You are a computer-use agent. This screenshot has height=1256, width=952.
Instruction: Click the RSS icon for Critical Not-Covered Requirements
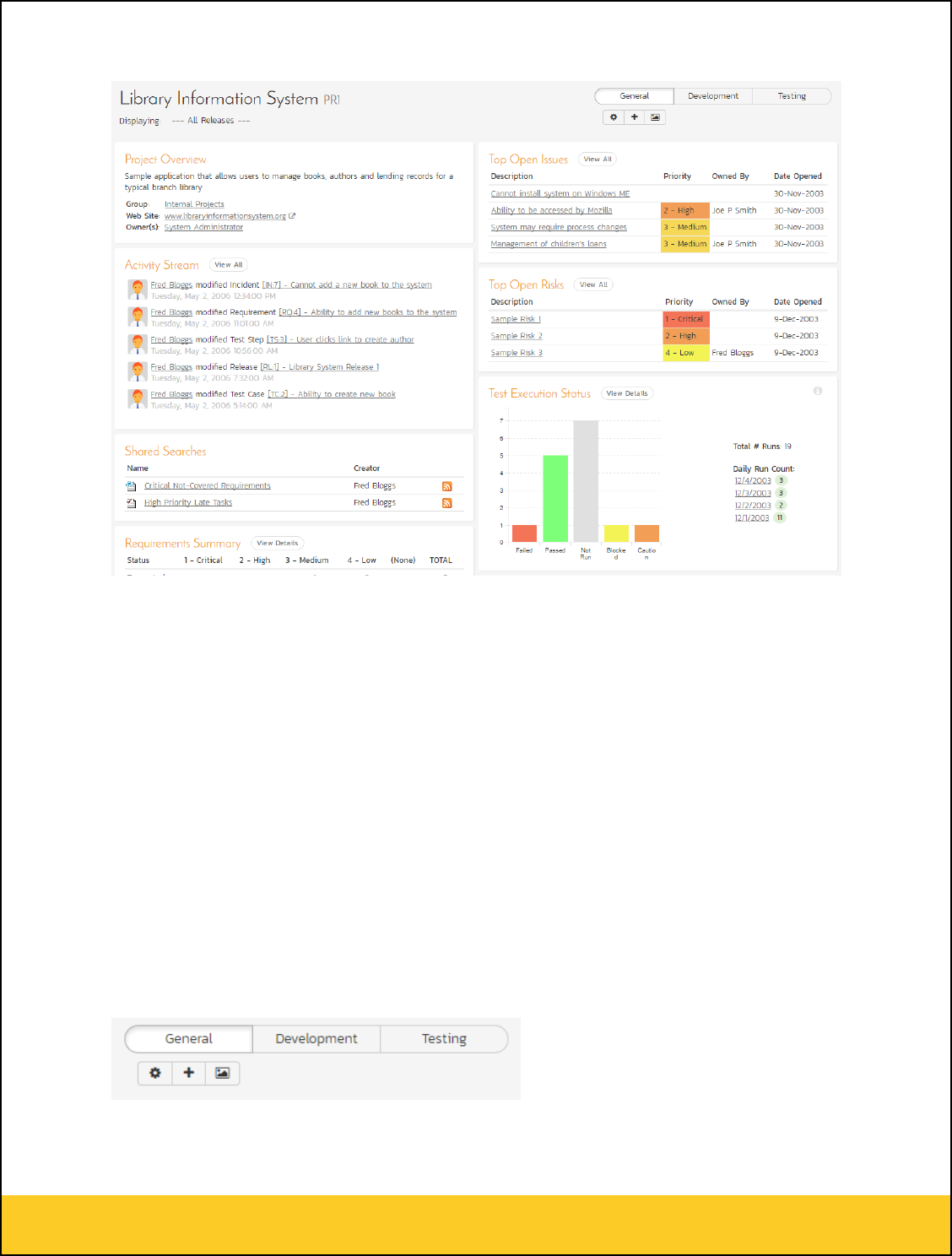(447, 486)
